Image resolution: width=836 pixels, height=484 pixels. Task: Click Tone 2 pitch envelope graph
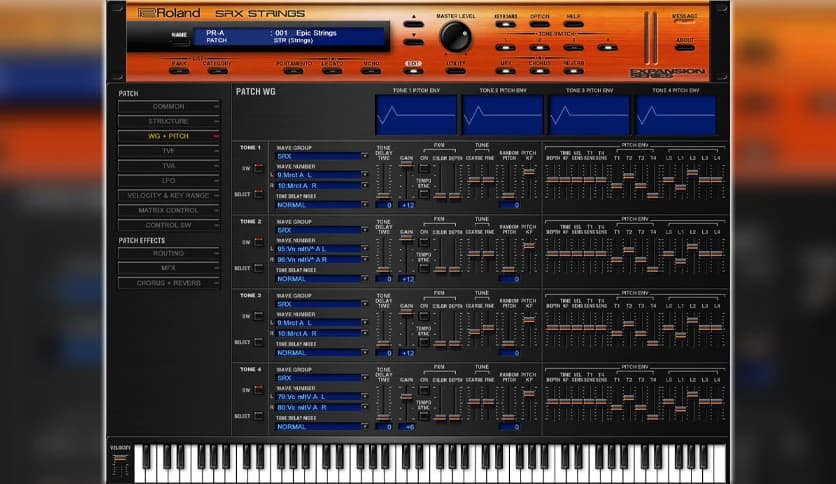pyautogui.click(x=503, y=115)
